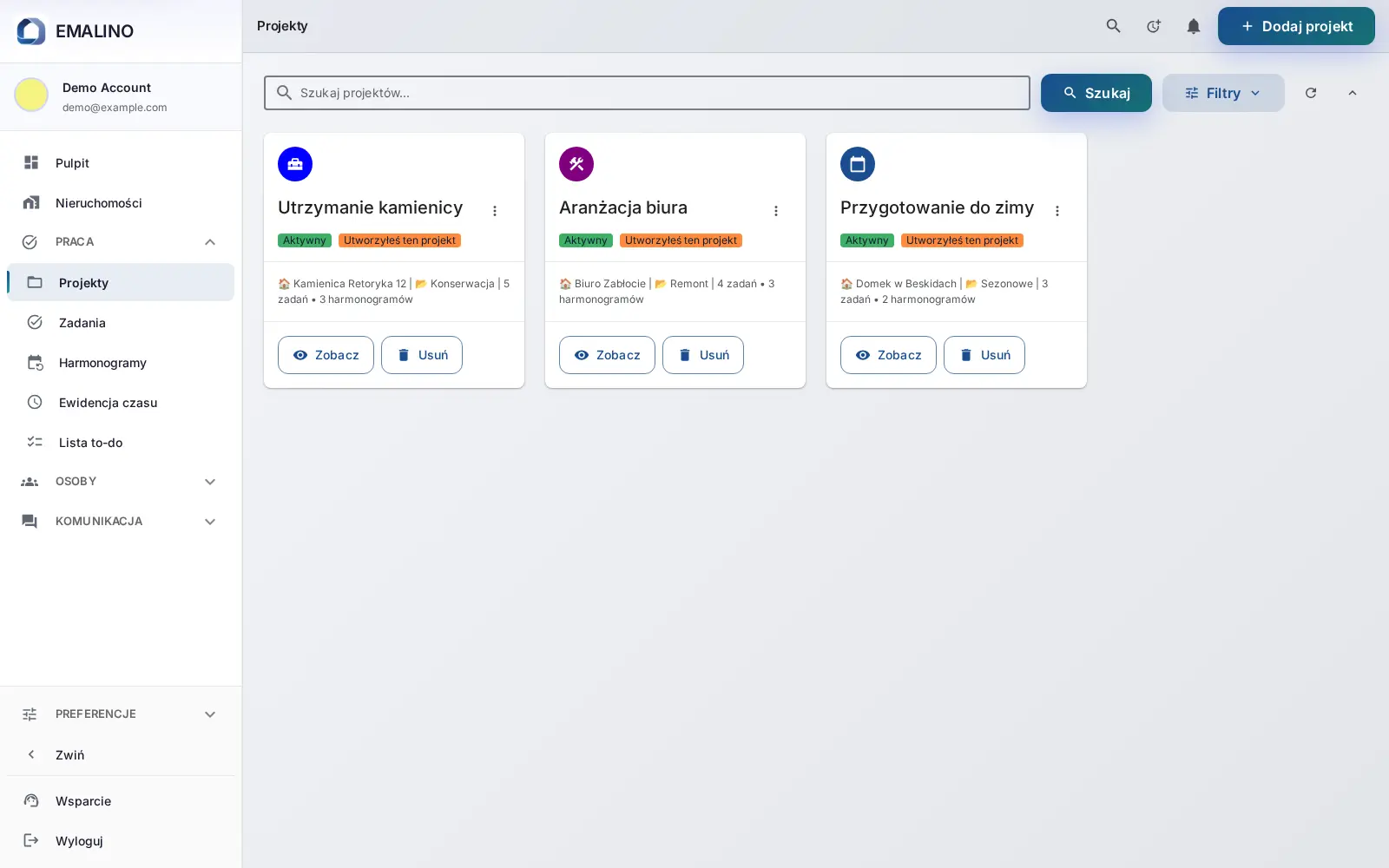Click the Dodaj projekt button
The height and width of the screenshot is (868, 1389).
click(1296, 26)
